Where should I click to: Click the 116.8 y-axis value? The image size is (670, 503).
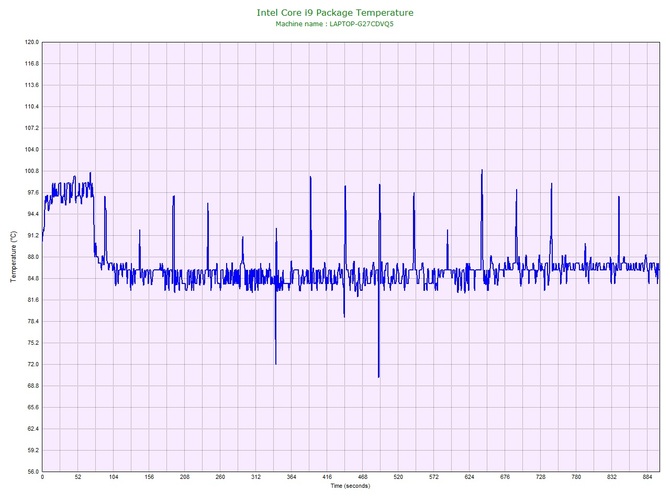(x=32, y=64)
